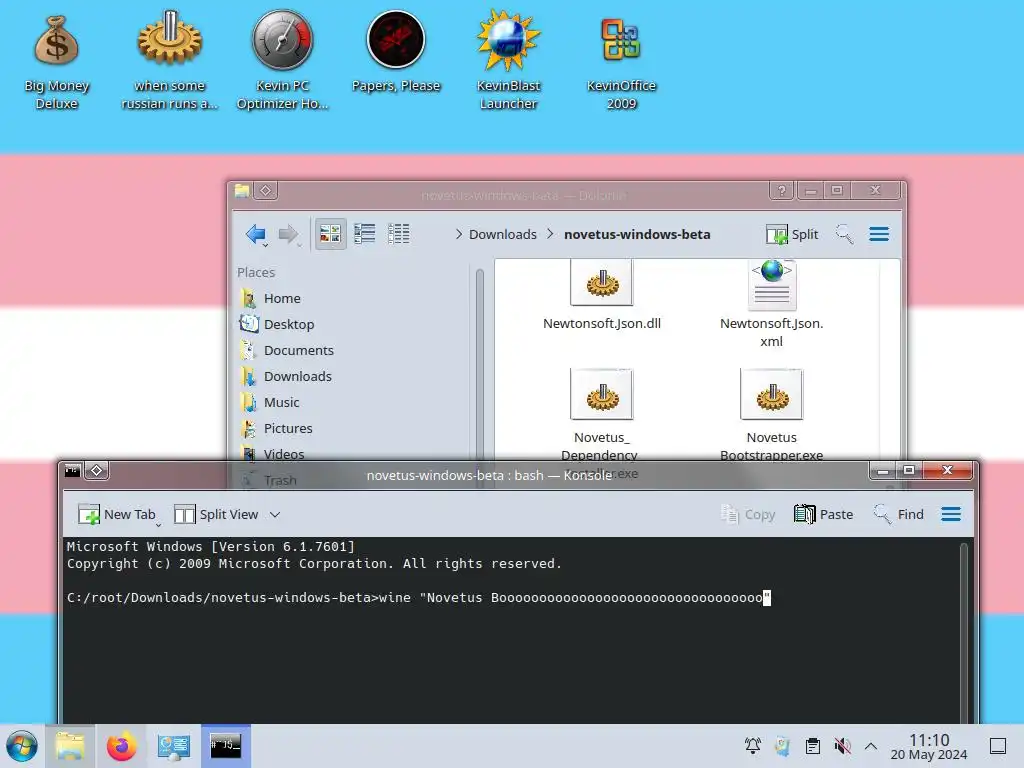Click novetus-windows-beta breadcrumb in Dolphin
The height and width of the screenshot is (768, 1024).
click(x=637, y=234)
